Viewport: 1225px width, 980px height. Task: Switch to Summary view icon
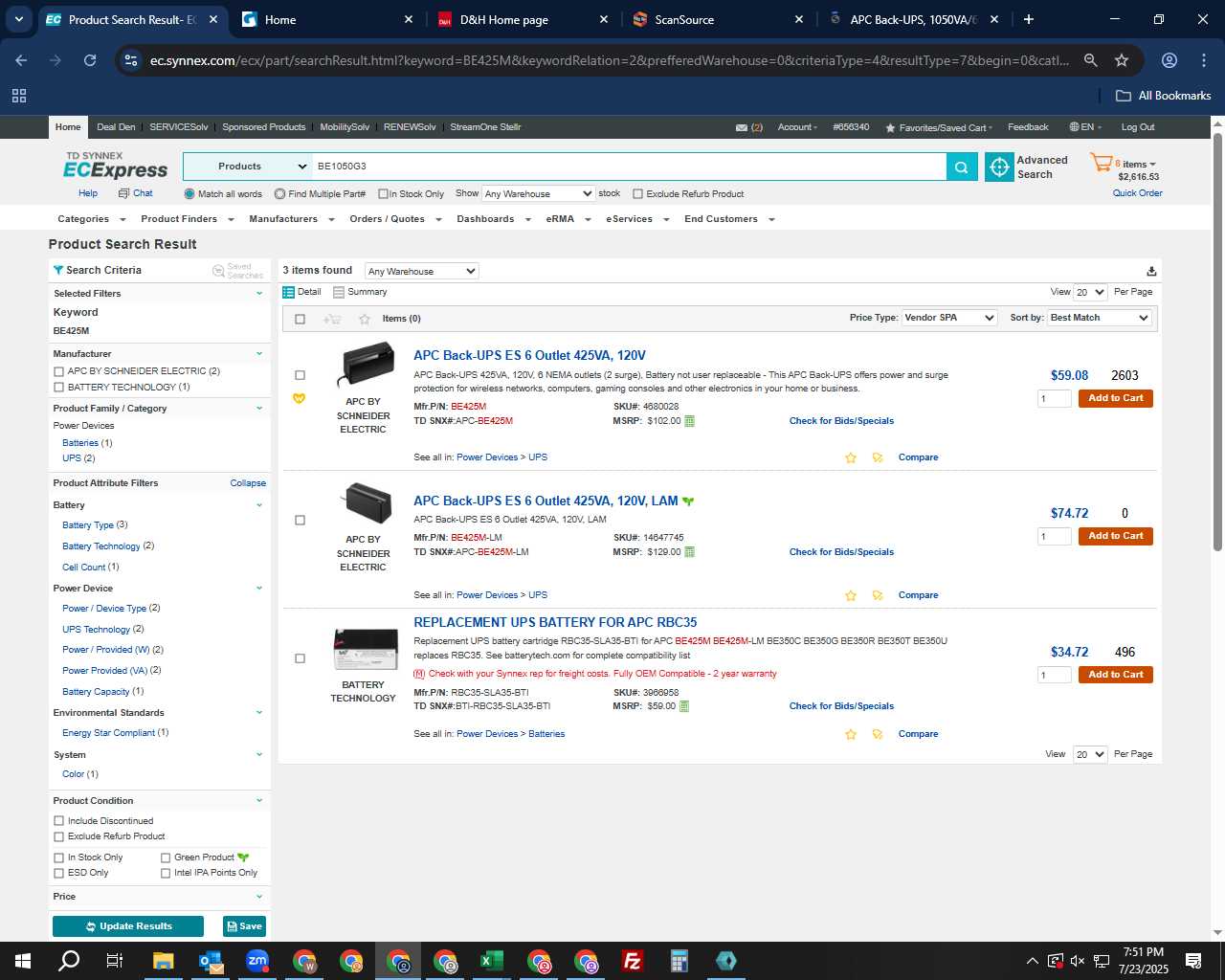[338, 292]
